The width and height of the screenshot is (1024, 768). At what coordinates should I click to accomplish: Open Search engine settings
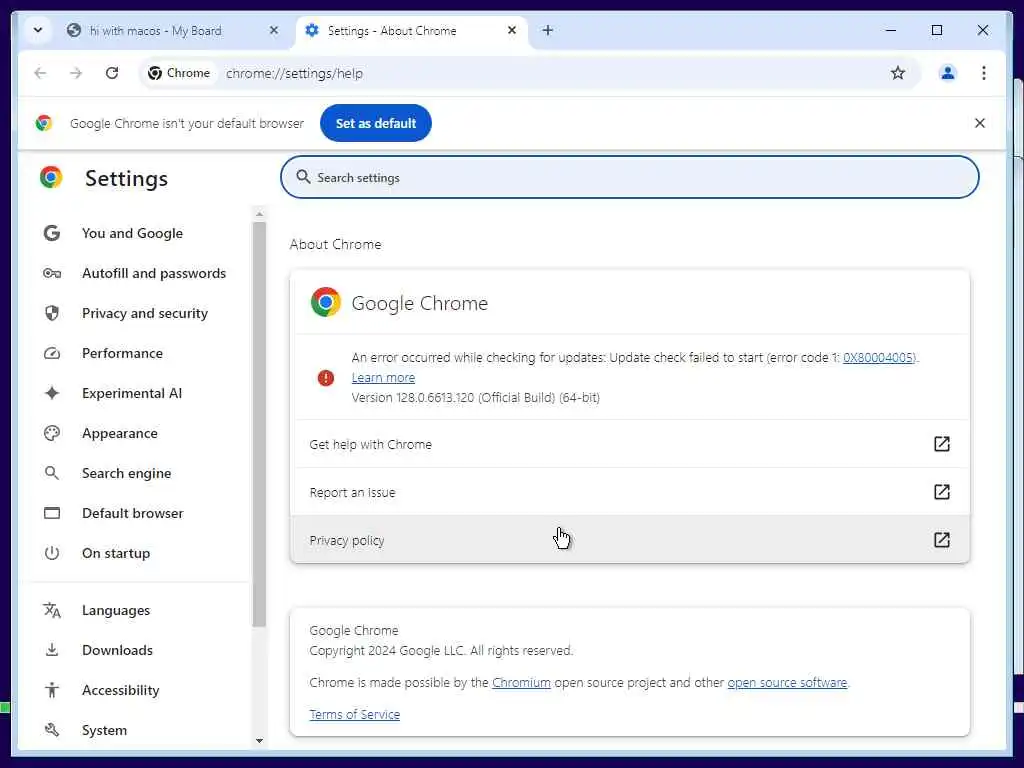[126, 473]
